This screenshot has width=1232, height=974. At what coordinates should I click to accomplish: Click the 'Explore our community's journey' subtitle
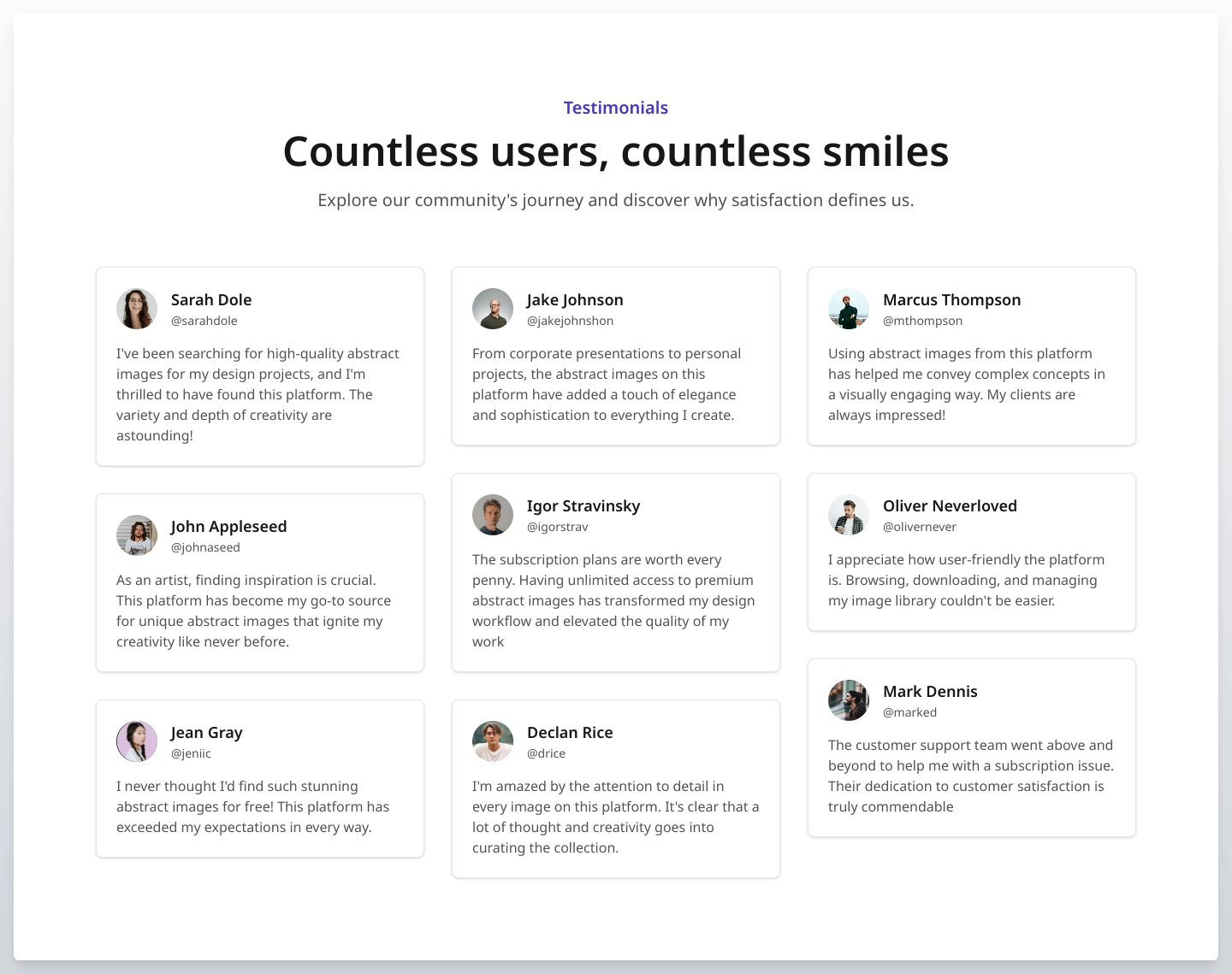(616, 200)
